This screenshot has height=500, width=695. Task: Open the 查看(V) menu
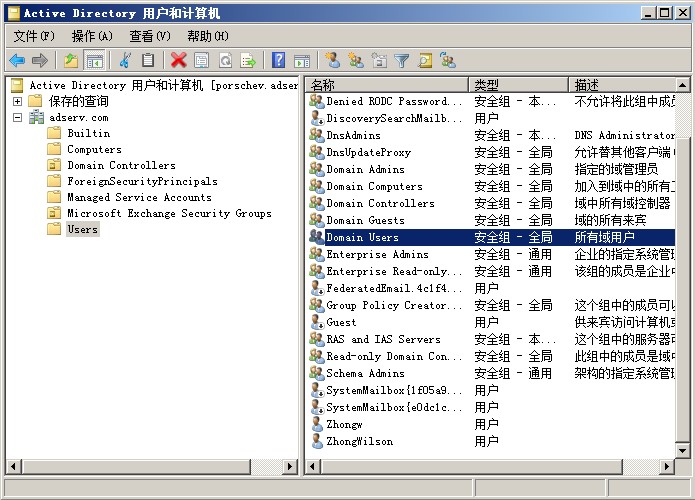[150, 36]
